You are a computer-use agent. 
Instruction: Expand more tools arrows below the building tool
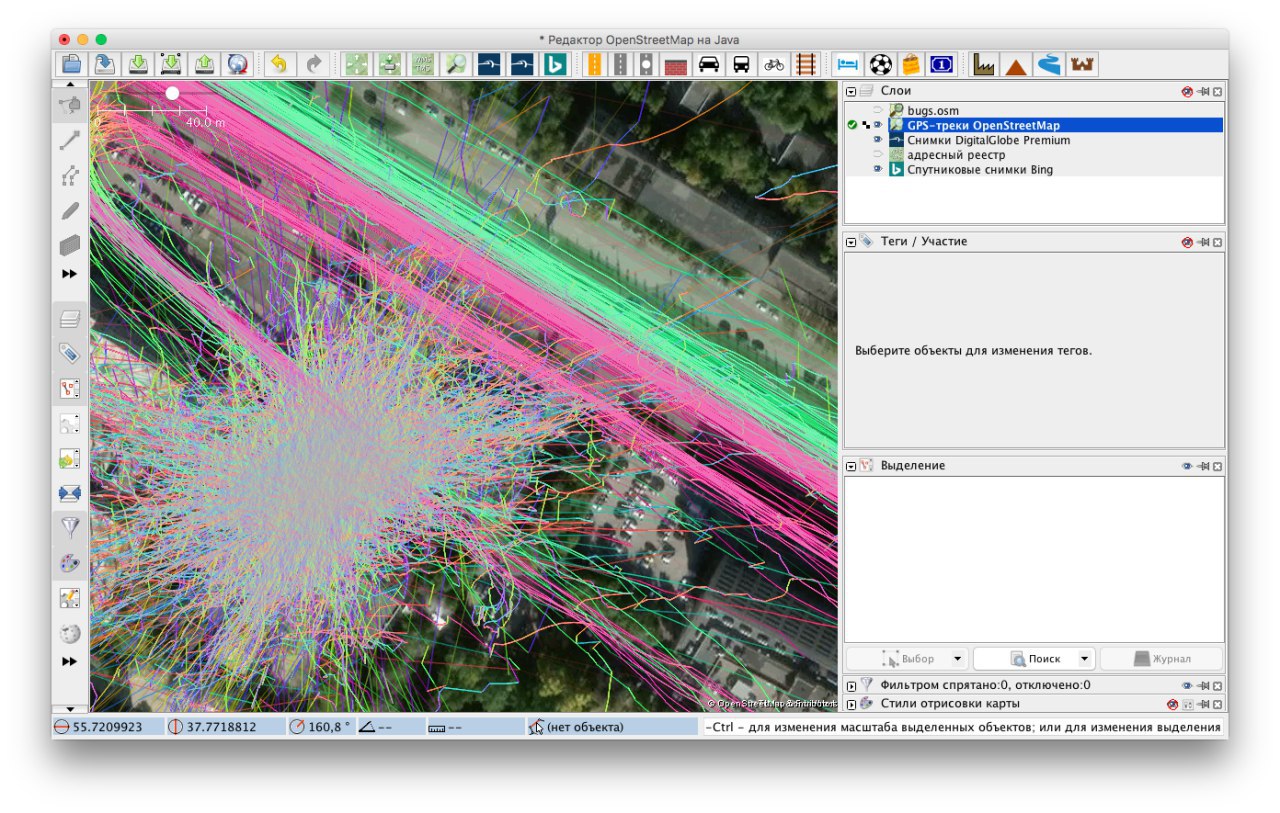[x=70, y=274]
